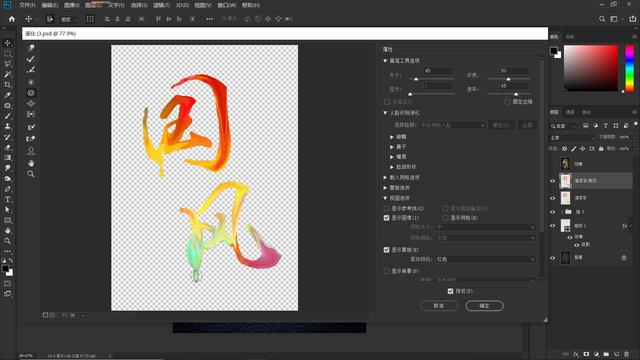640x360 pixels.
Task: Open the 窗口 (Window) menu
Action: tap(227, 5)
